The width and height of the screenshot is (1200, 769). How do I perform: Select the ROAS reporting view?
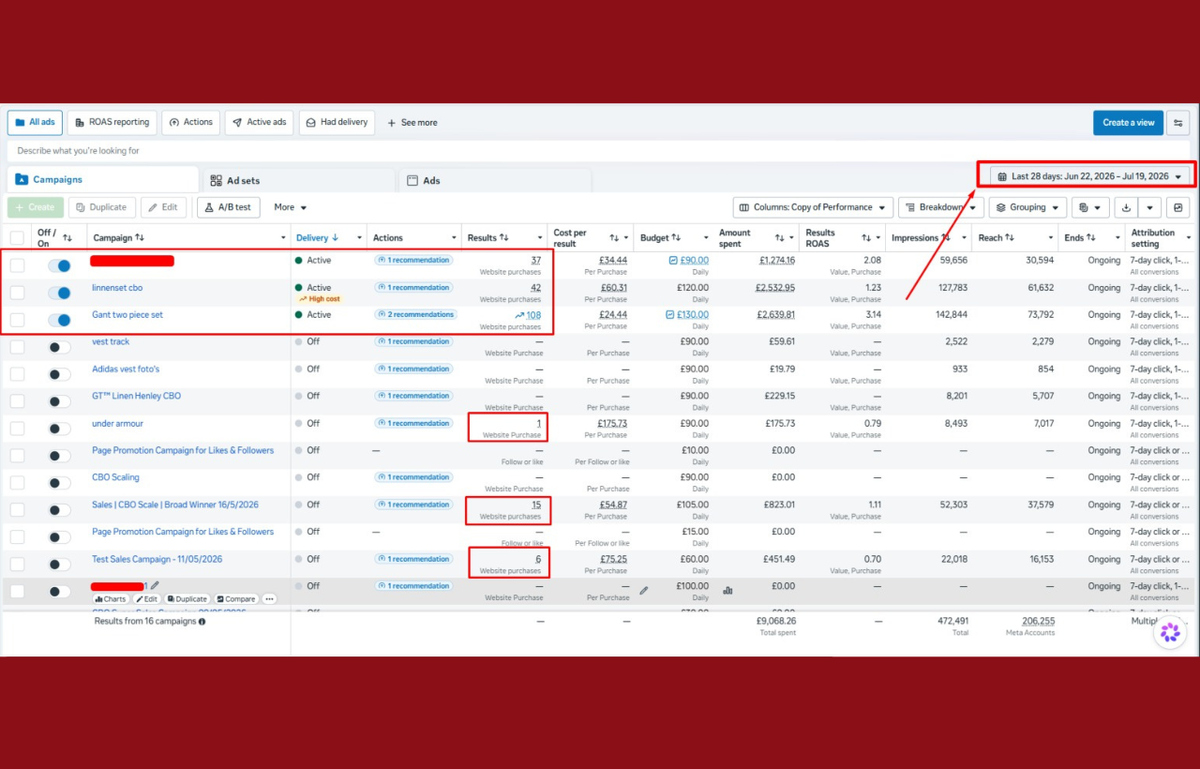112,122
